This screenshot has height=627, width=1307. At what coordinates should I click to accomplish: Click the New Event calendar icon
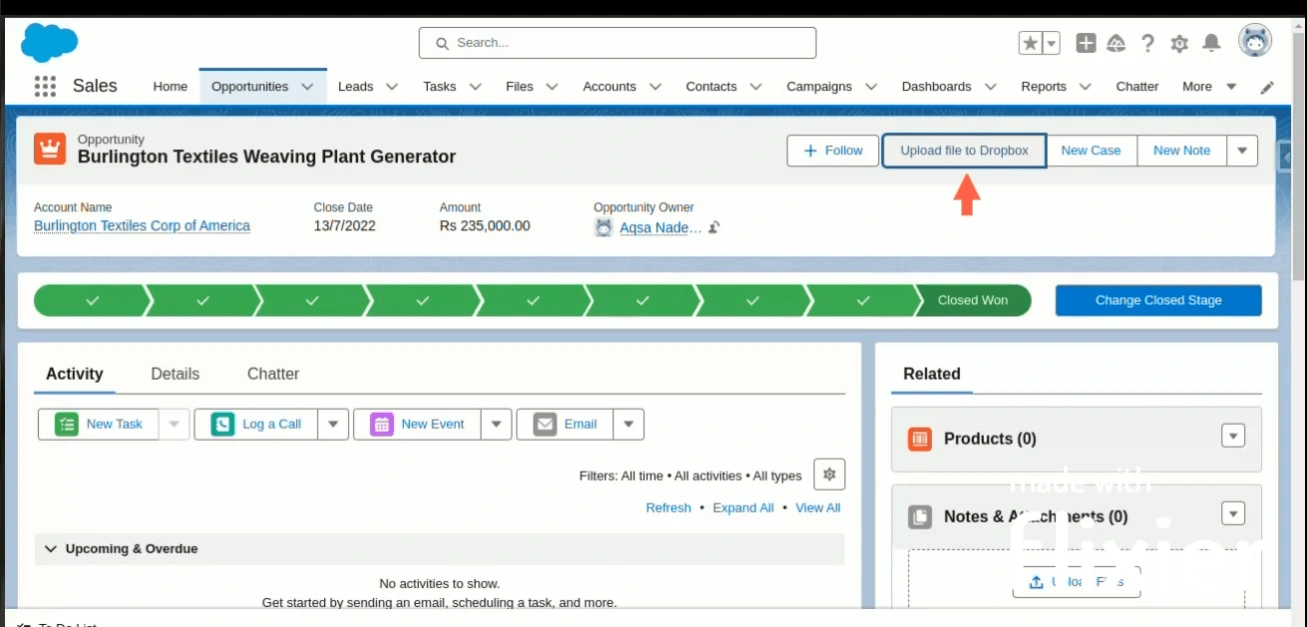(x=381, y=424)
